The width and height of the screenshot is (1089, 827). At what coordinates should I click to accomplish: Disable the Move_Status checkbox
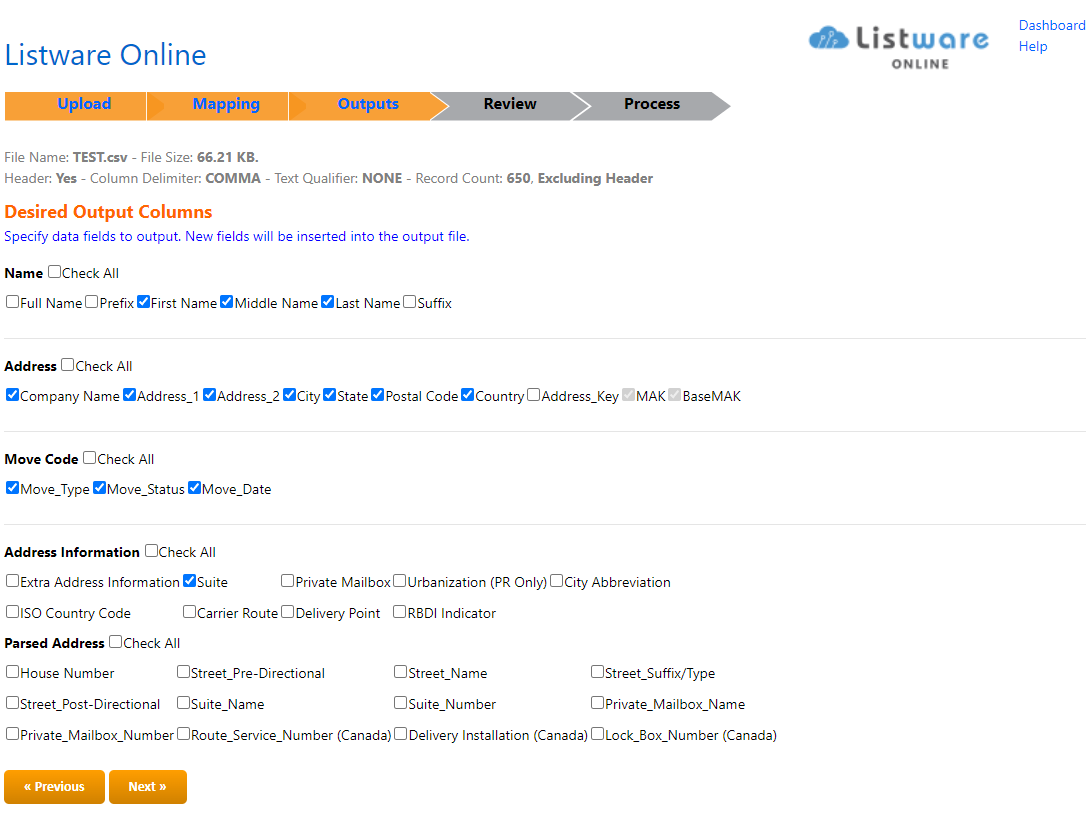pyautogui.click(x=100, y=488)
